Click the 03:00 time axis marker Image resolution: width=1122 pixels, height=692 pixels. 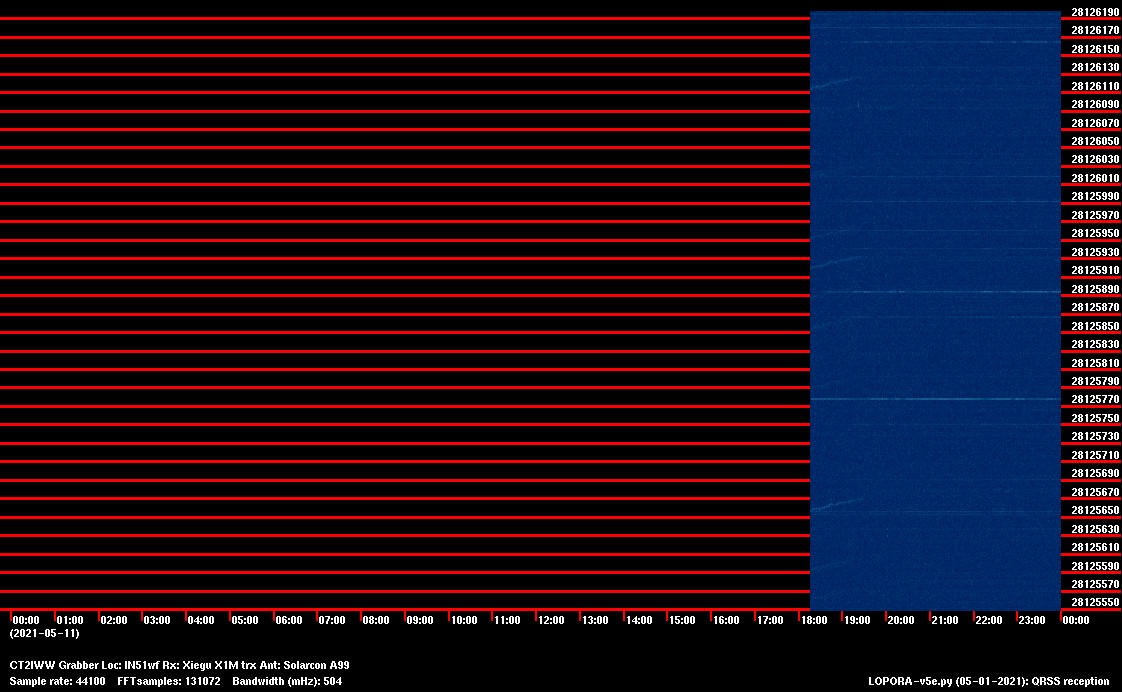point(157,620)
